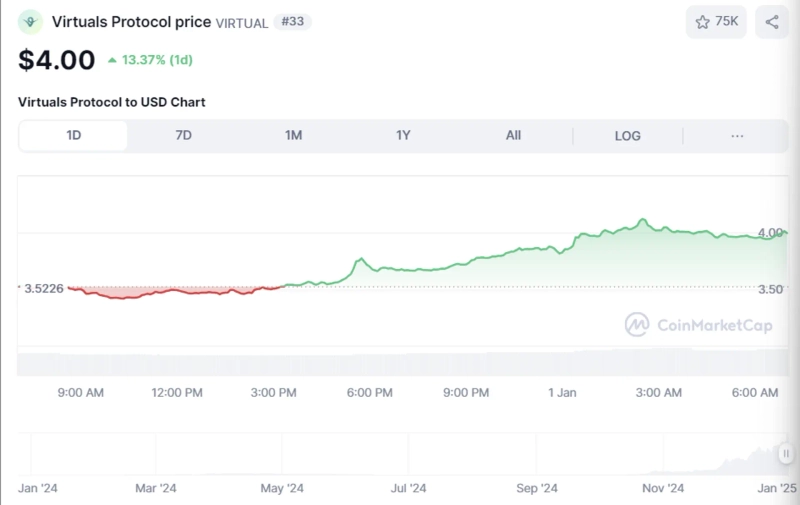800x505 pixels.
Task: Open the share icon button
Action: [x=771, y=21]
